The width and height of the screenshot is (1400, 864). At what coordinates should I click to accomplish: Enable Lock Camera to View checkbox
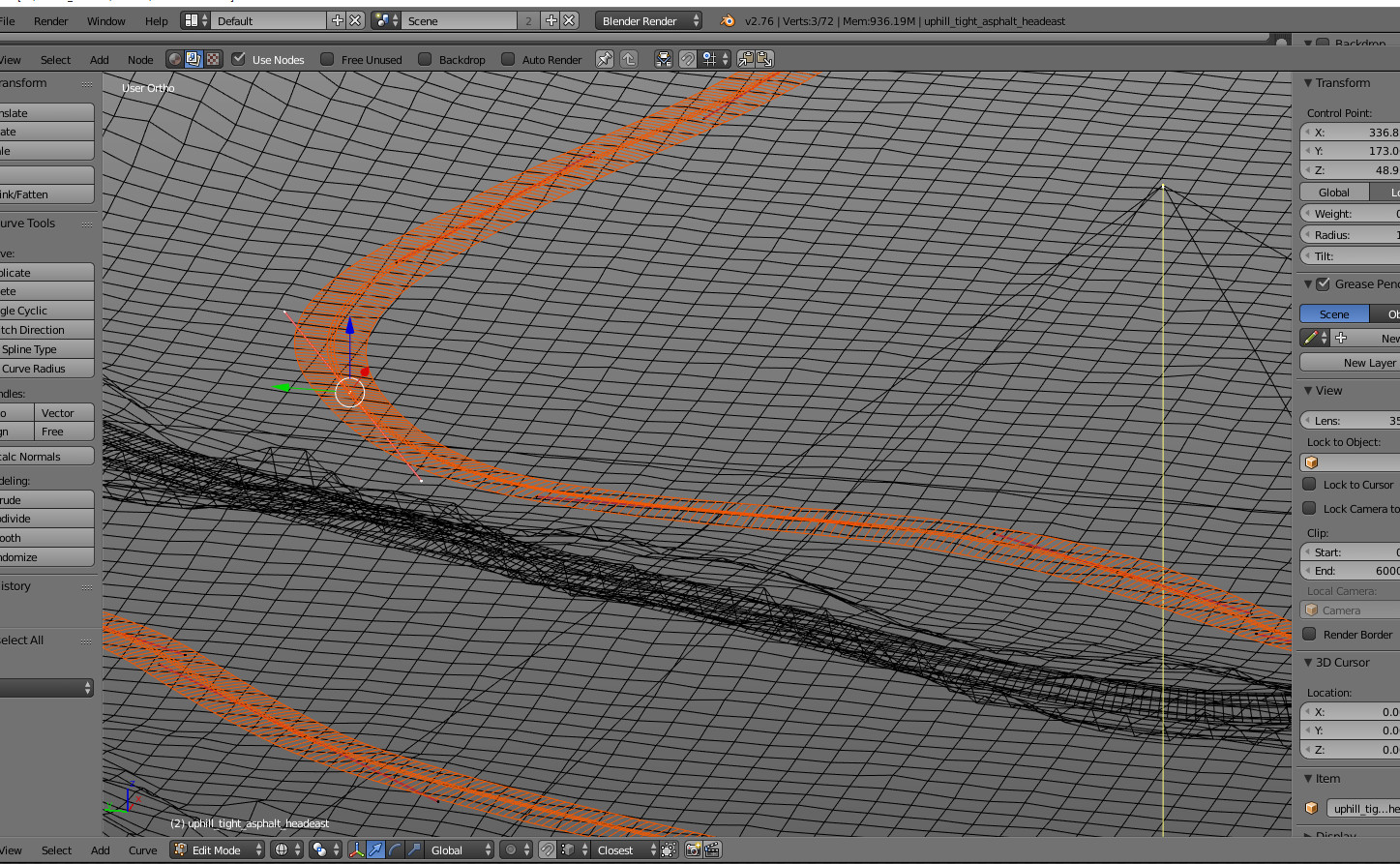pyautogui.click(x=1310, y=508)
